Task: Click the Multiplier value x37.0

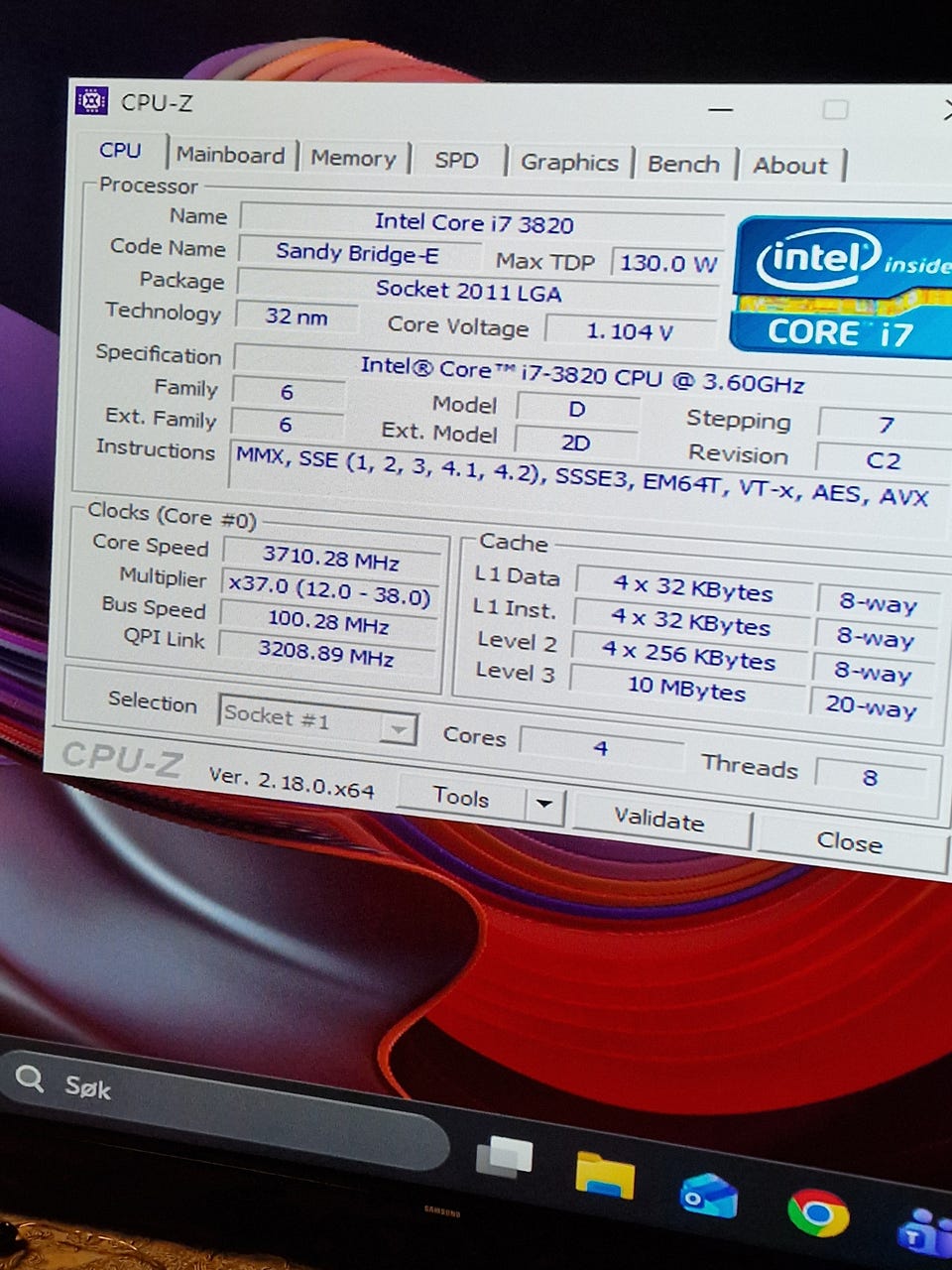Action: click(329, 591)
